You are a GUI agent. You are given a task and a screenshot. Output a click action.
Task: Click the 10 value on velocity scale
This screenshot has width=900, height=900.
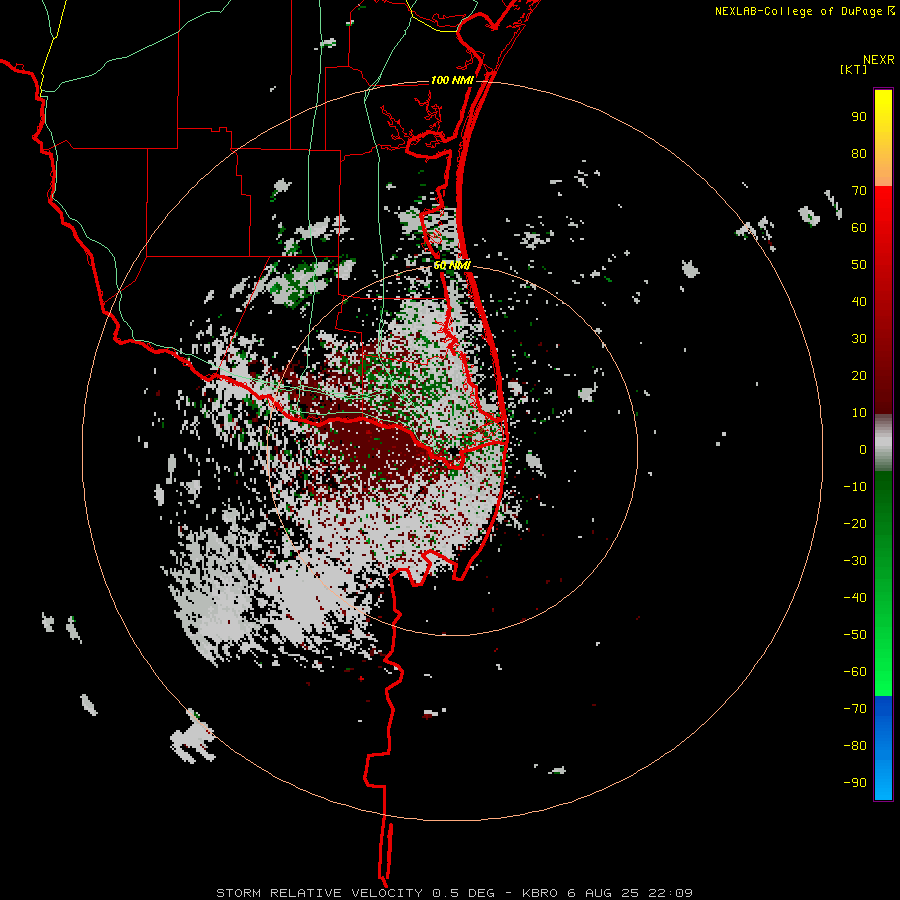[x=859, y=413]
